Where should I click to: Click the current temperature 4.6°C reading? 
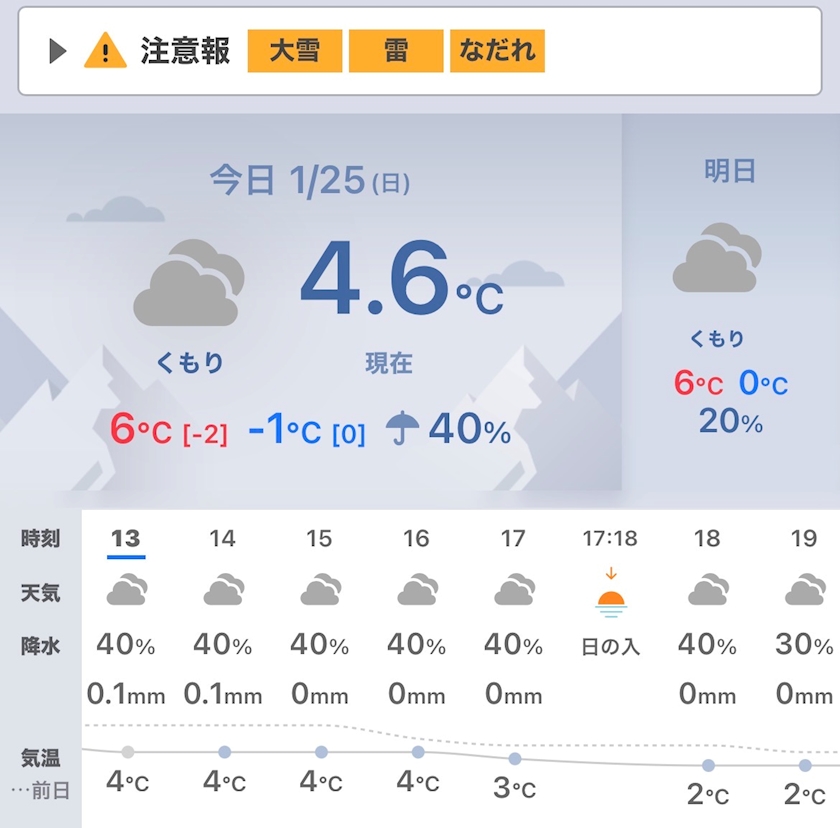[x=402, y=277]
